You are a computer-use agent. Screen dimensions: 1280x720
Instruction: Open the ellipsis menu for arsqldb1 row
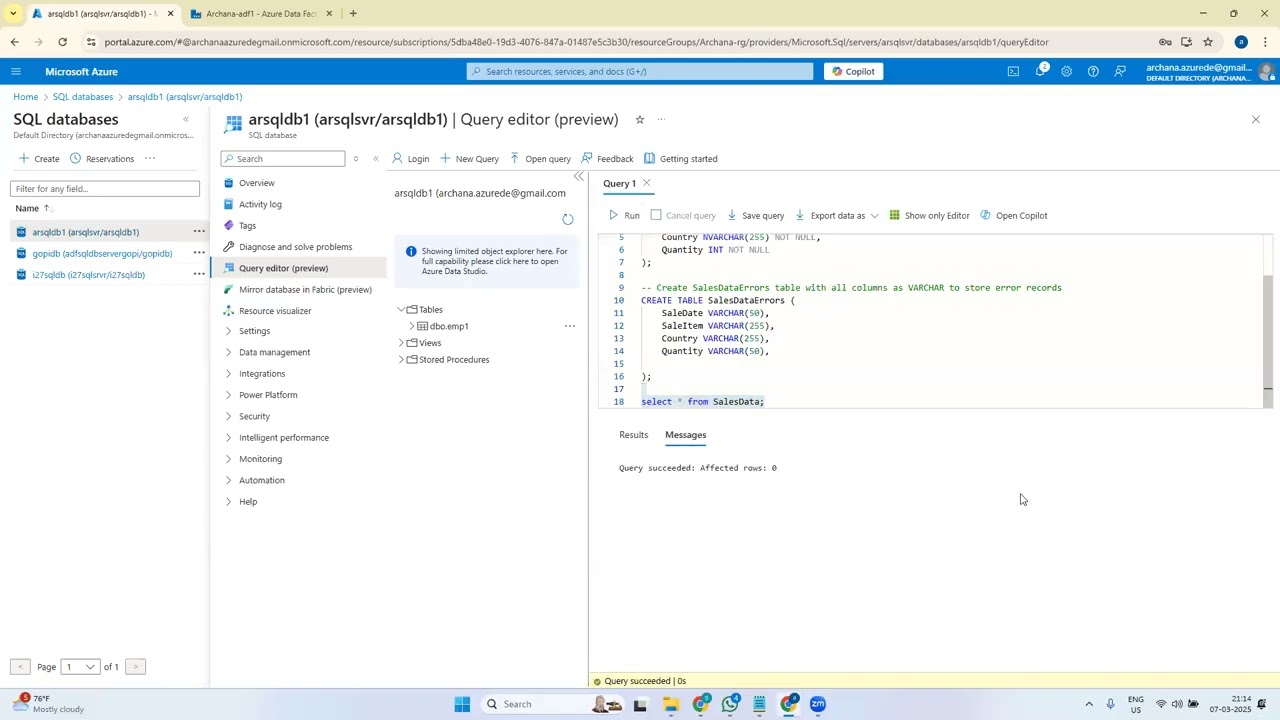(x=199, y=232)
